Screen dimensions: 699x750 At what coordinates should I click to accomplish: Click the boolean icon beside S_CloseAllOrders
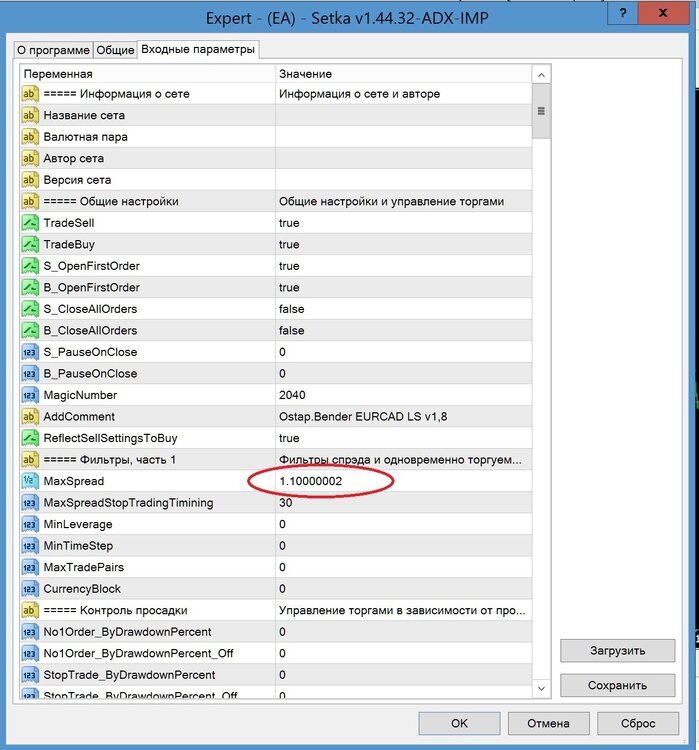[30, 309]
